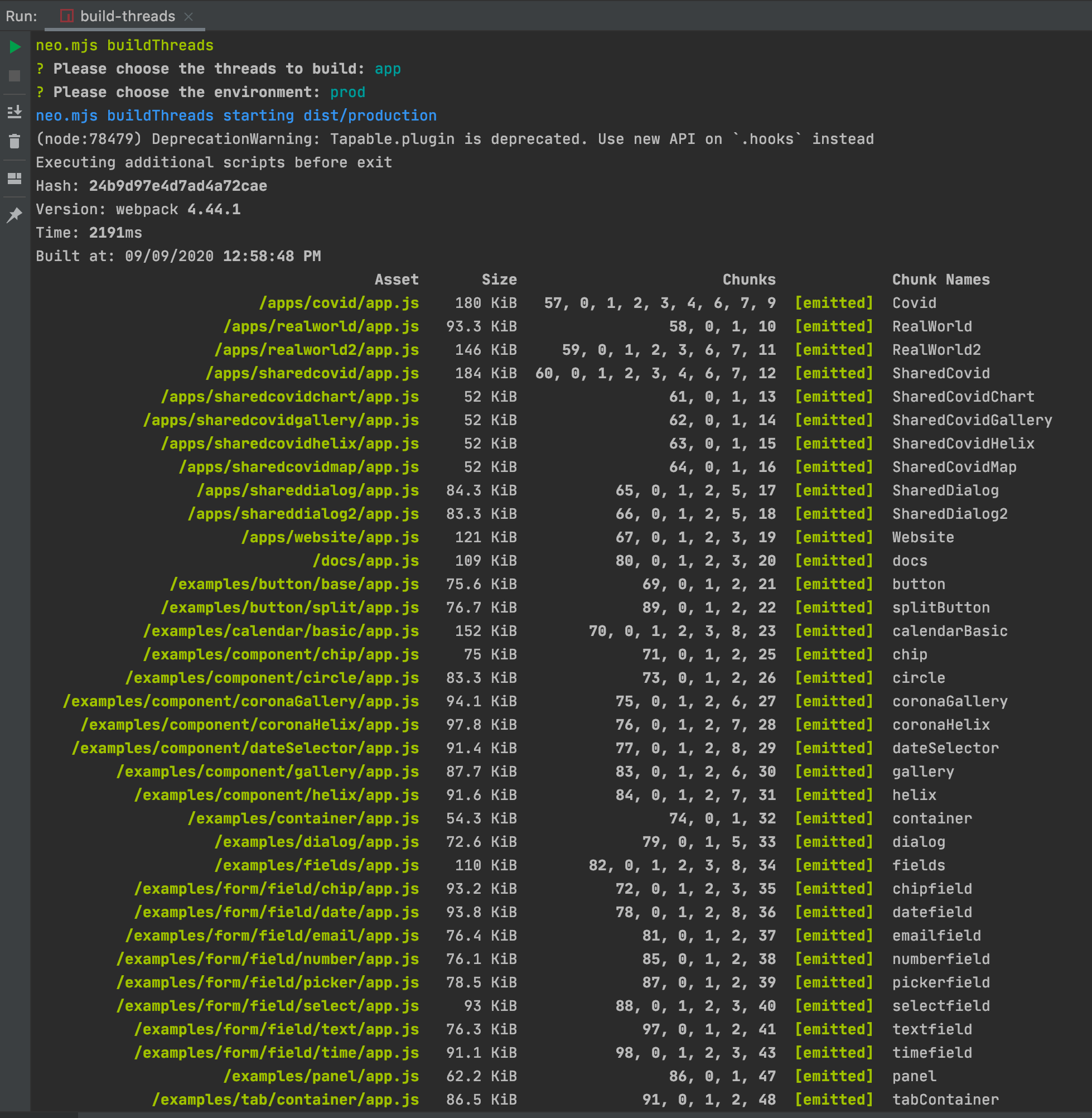Click the Clear All trash can icon
This screenshot has width=1092, height=1118.
15,141
